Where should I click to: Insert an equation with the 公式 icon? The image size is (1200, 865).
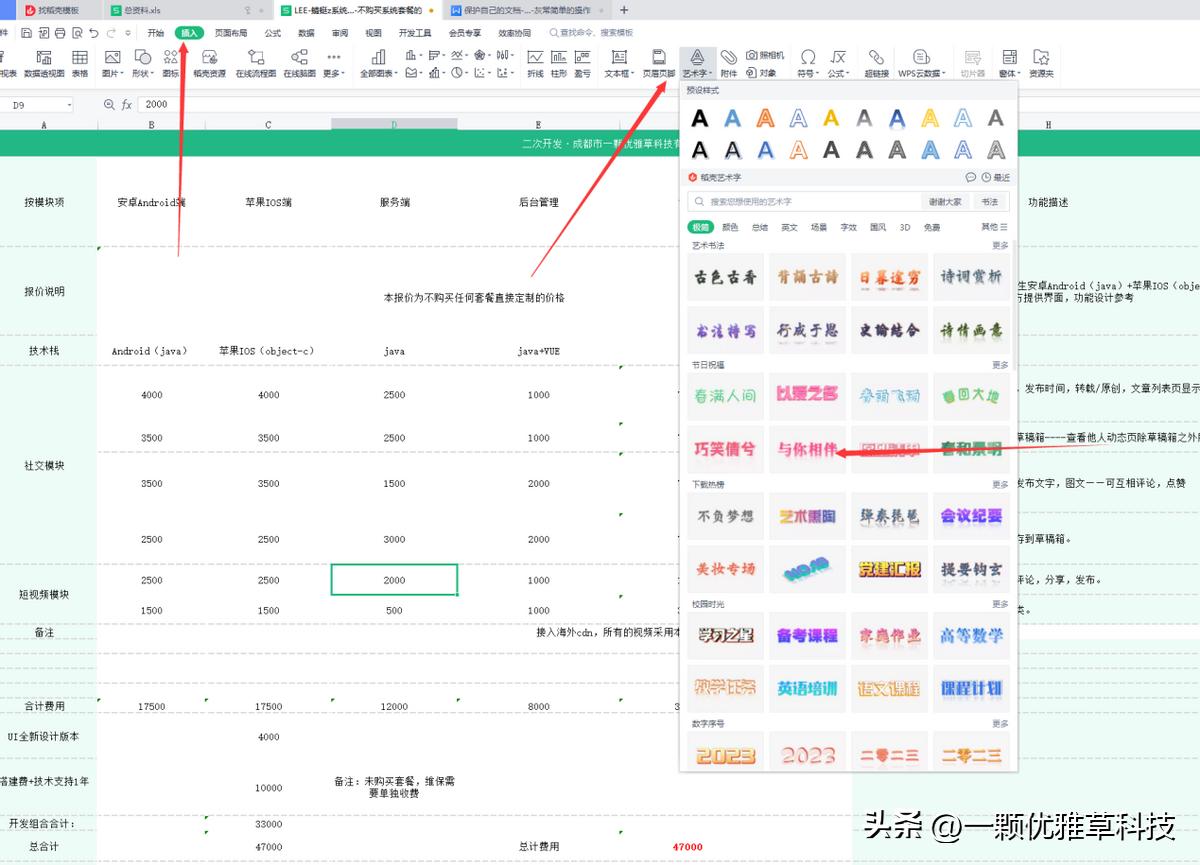(x=836, y=60)
